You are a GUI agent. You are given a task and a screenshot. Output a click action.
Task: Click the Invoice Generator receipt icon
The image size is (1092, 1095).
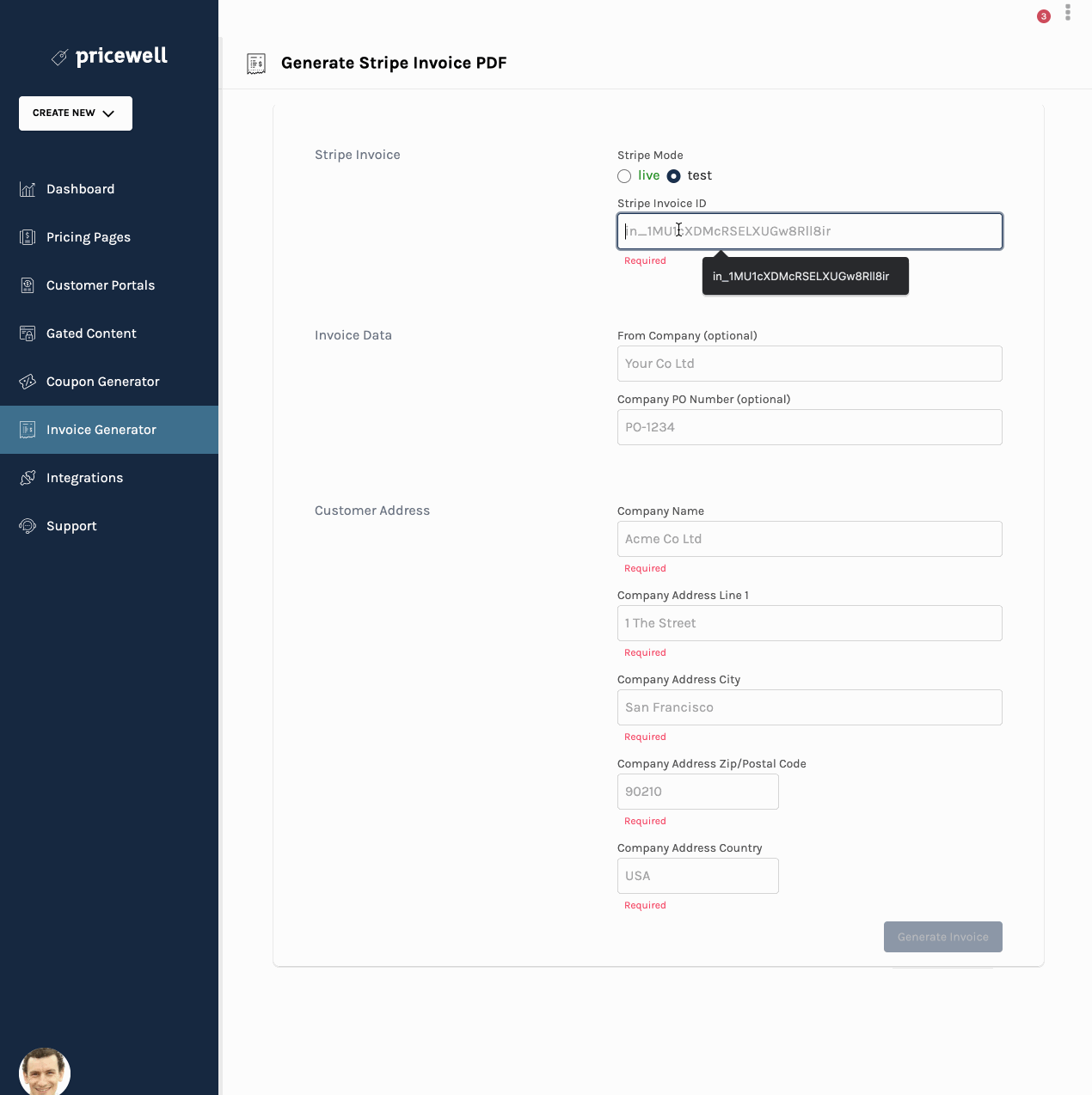(28, 430)
